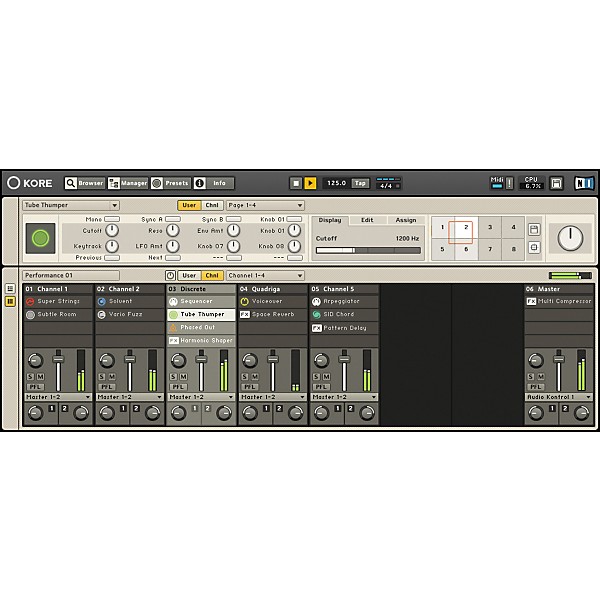Switch to the Edit tab

367,220
